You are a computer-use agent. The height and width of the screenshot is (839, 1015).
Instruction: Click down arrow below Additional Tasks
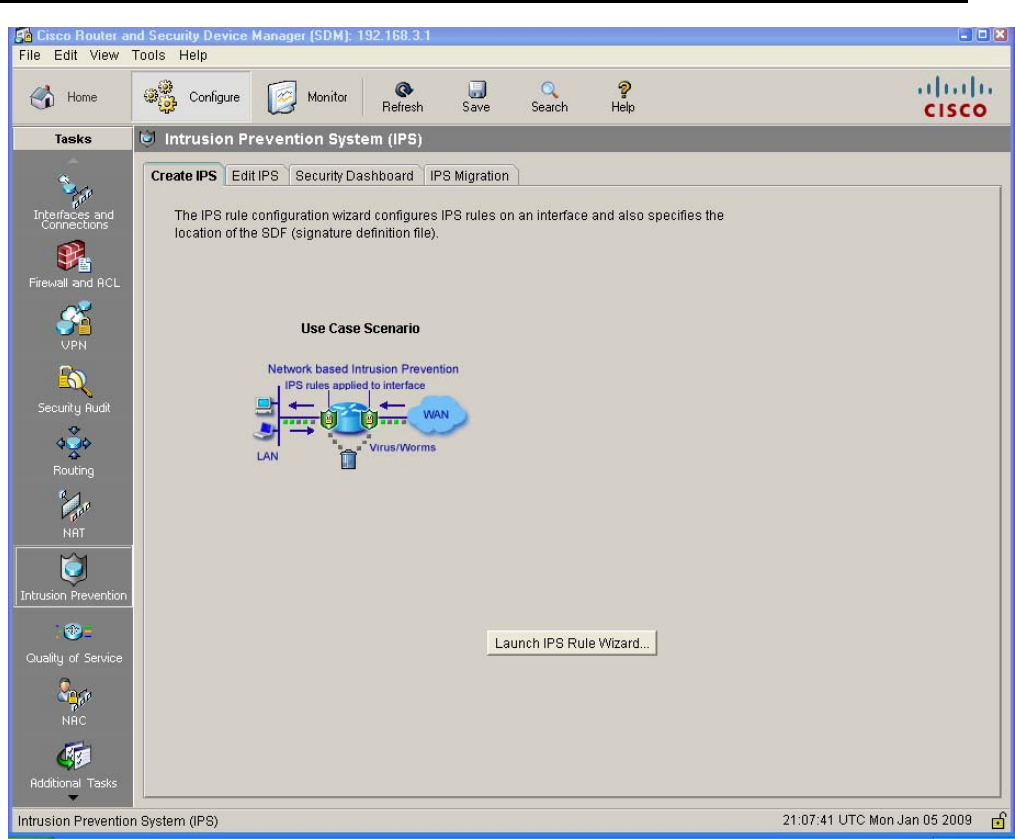(x=73, y=798)
